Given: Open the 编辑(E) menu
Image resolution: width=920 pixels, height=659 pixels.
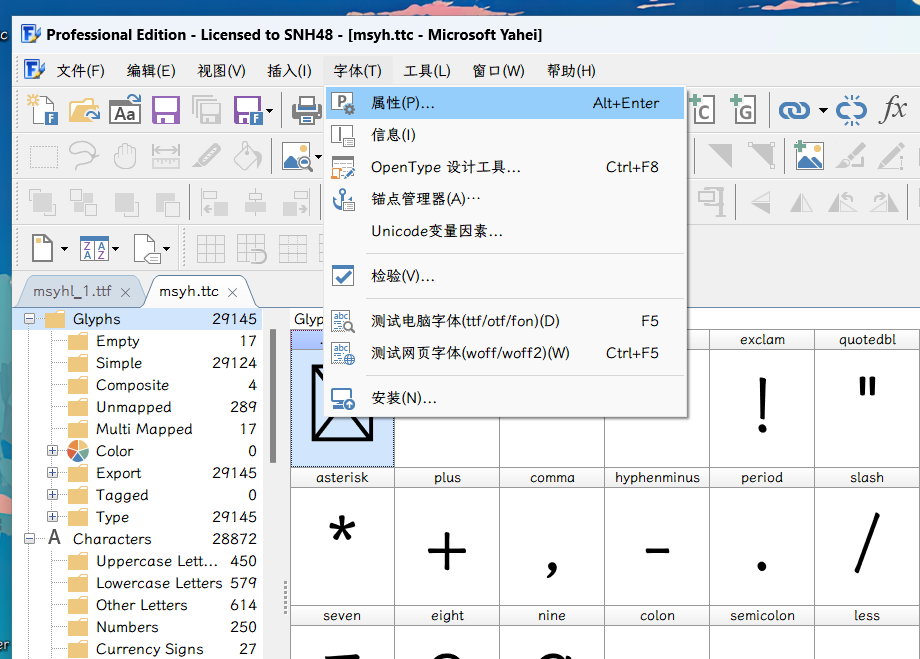Looking at the screenshot, I should tap(151, 71).
